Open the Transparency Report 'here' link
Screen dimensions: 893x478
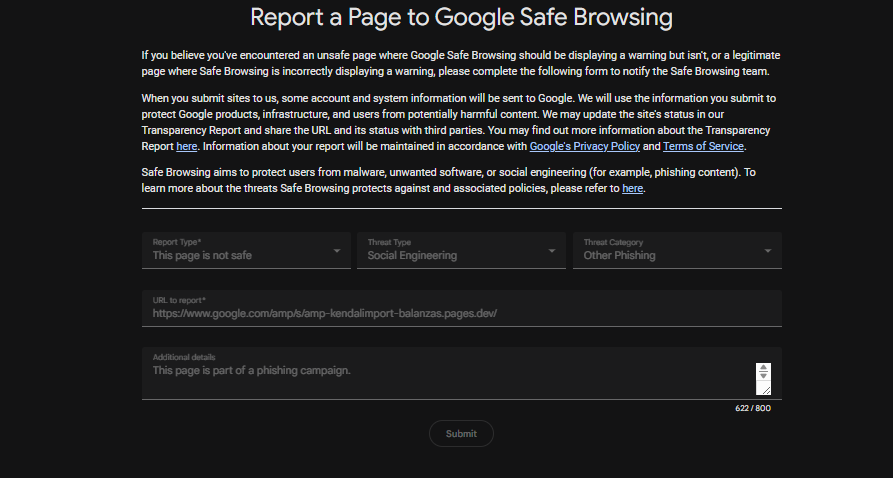[x=186, y=146]
